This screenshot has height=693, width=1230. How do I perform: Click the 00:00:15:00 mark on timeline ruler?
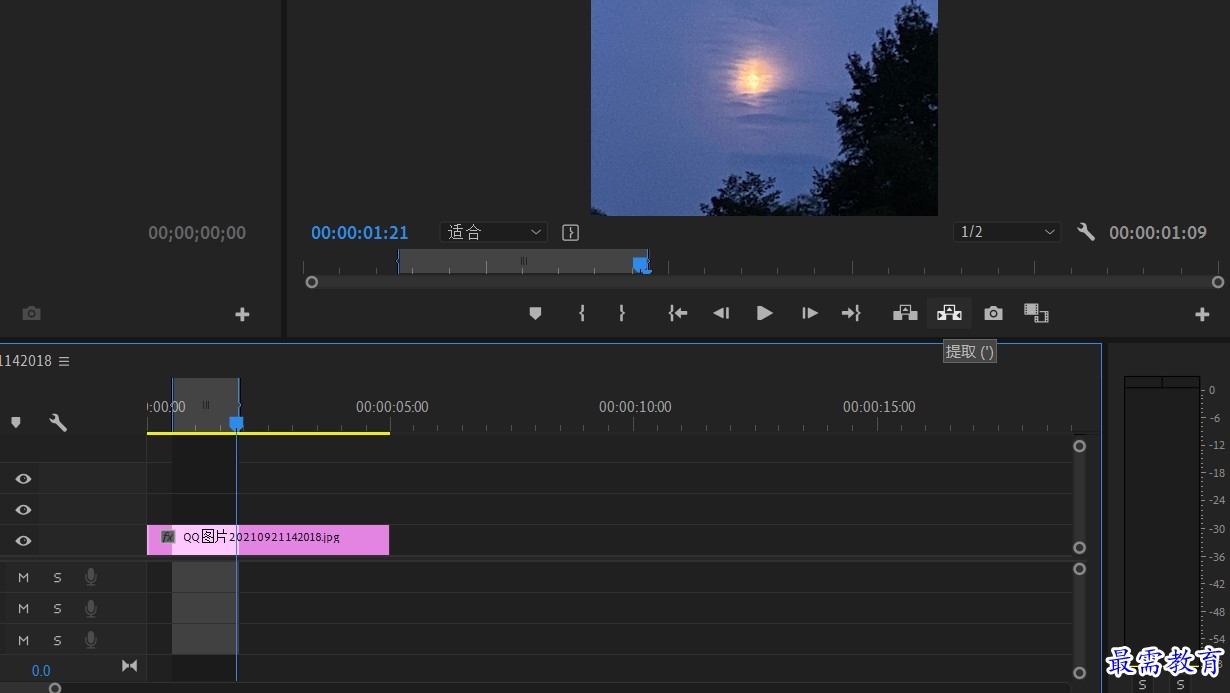tap(879, 407)
